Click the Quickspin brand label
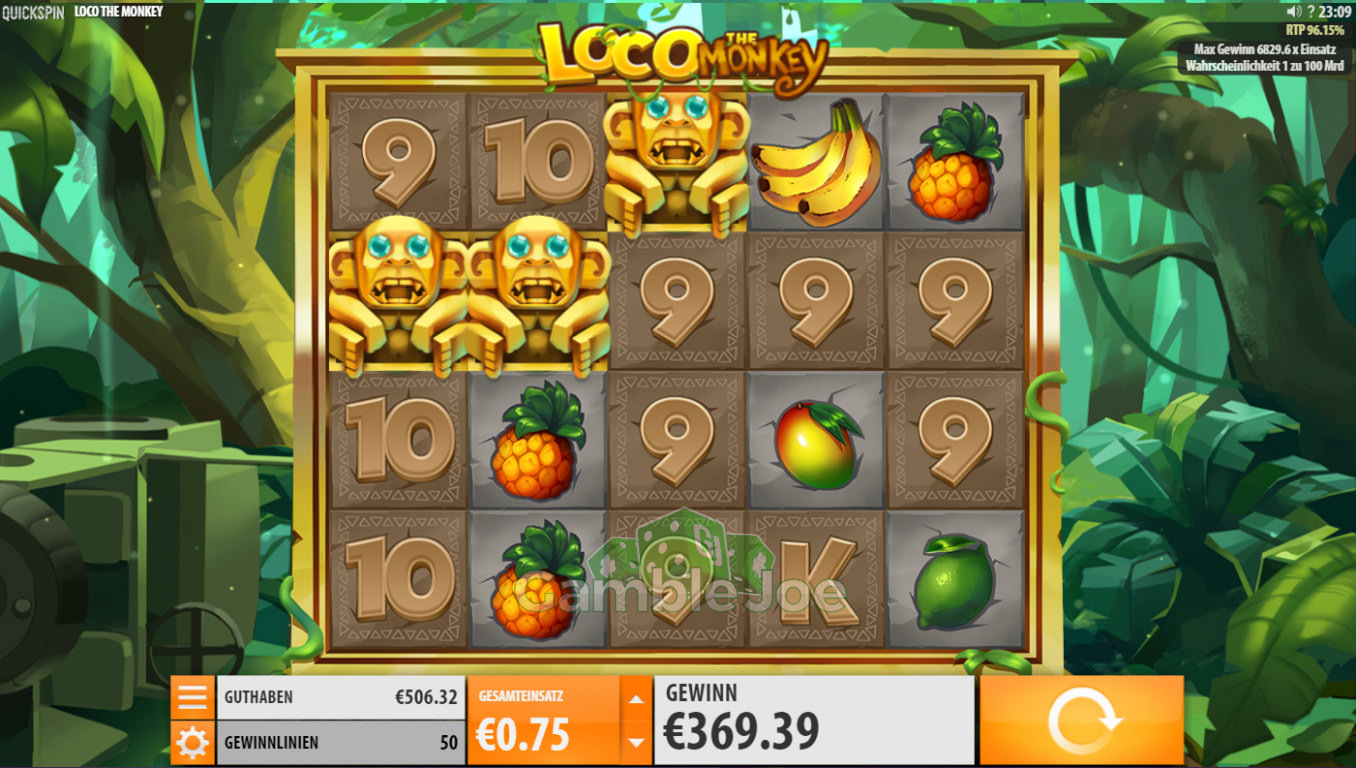 coord(32,12)
